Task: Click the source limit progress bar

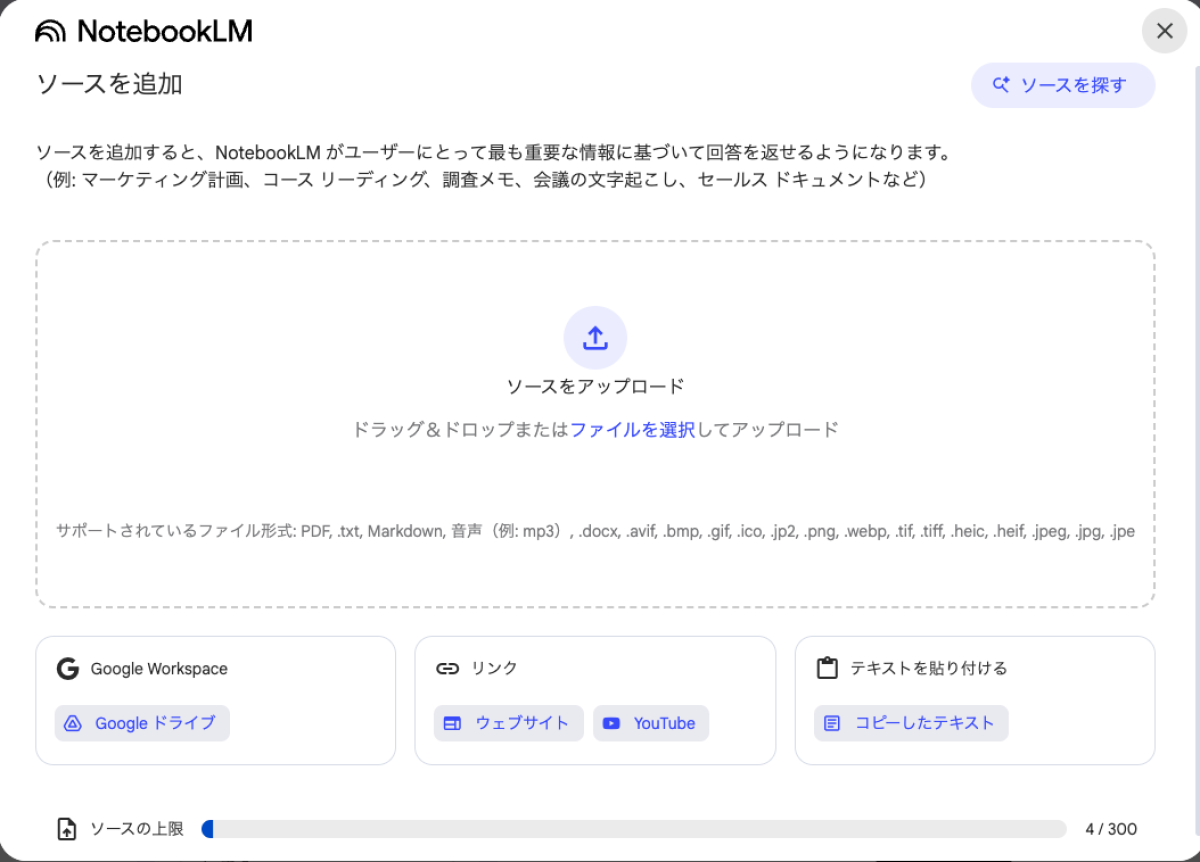Action: (633, 829)
